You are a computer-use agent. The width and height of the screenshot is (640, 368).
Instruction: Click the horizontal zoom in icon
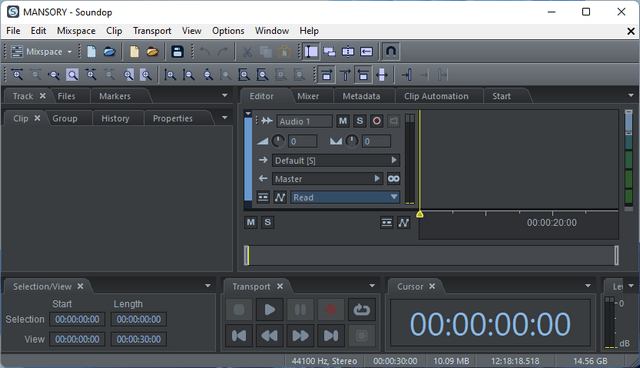(x=17, y=75)
